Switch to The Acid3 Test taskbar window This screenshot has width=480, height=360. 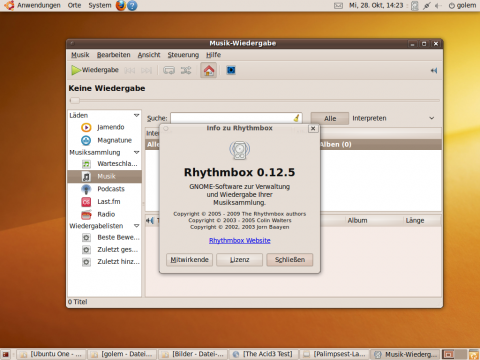click(264, 354)
